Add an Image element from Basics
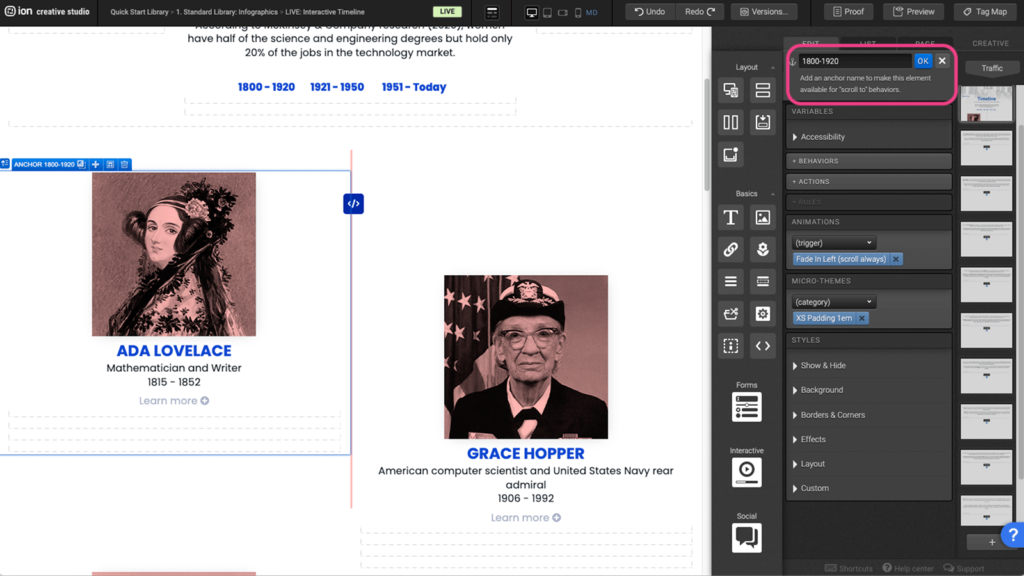This screenshot has width=1024, height=576. click(x=763, y=217)
